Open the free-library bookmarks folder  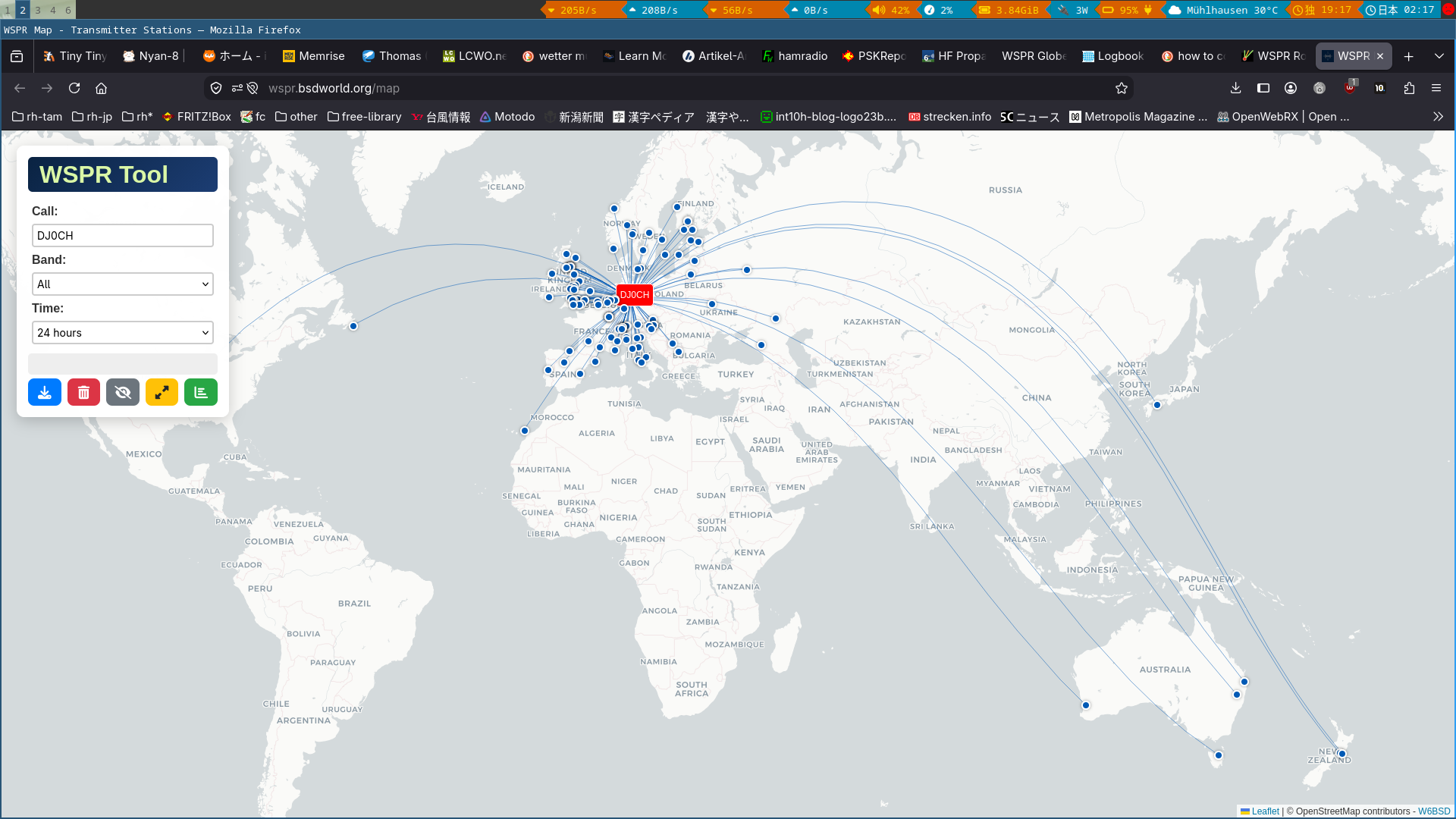(x=364, y=117)
